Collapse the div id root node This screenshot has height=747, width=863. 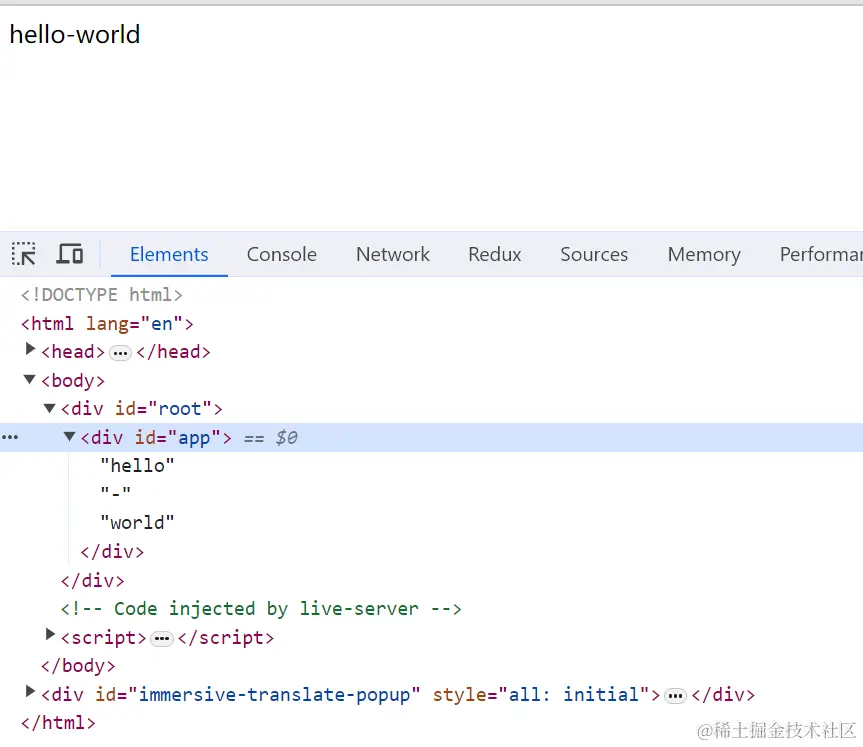click(50, 408)
